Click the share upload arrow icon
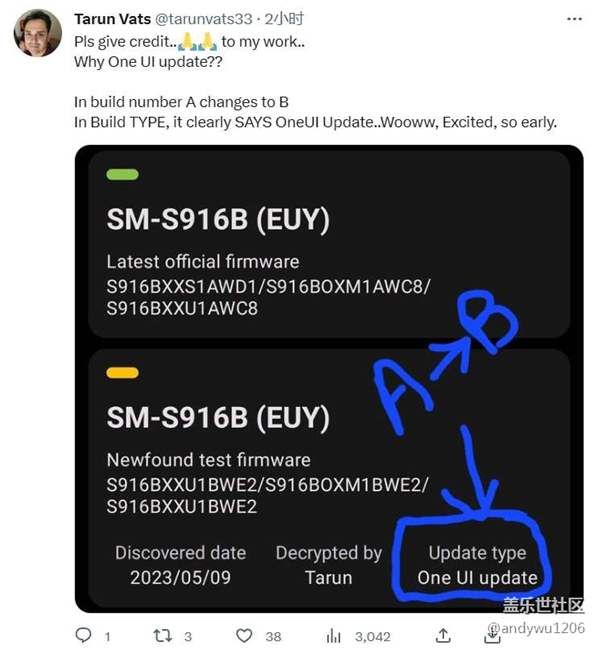This screenshot has width=594, height=650. (443, 635)
